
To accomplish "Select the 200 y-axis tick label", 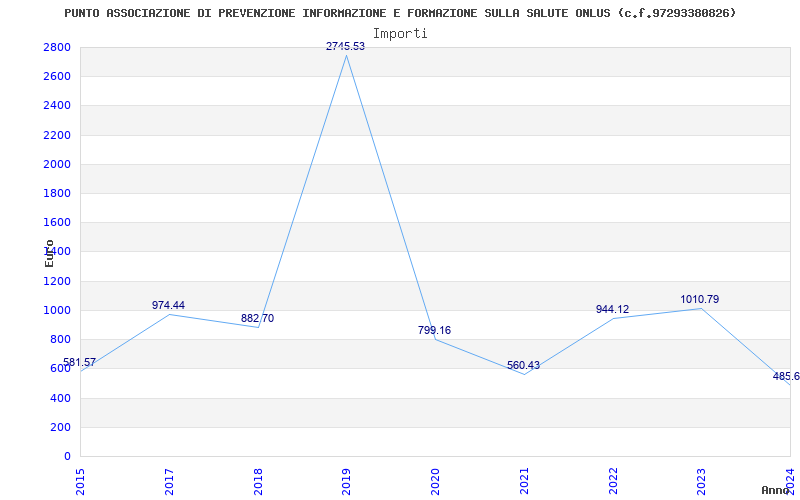I will pos(60,427).
